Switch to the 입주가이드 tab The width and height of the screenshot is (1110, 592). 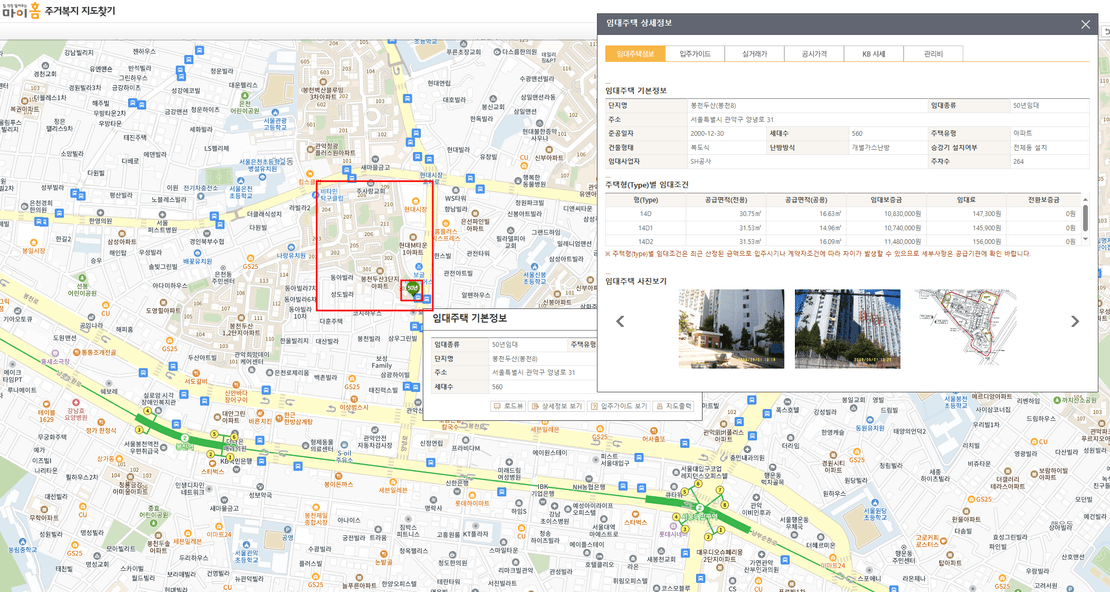pos(694,54)
